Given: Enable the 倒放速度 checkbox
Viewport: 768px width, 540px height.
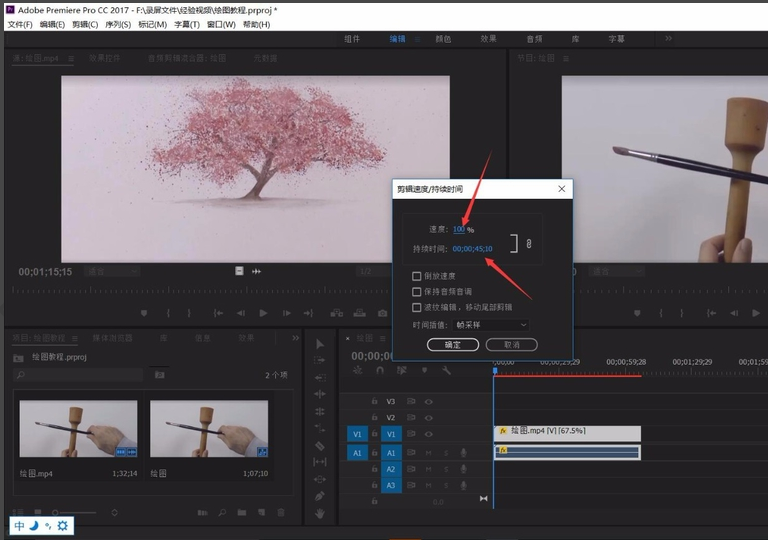Looking at the screenshot, I should pos(417,276).
